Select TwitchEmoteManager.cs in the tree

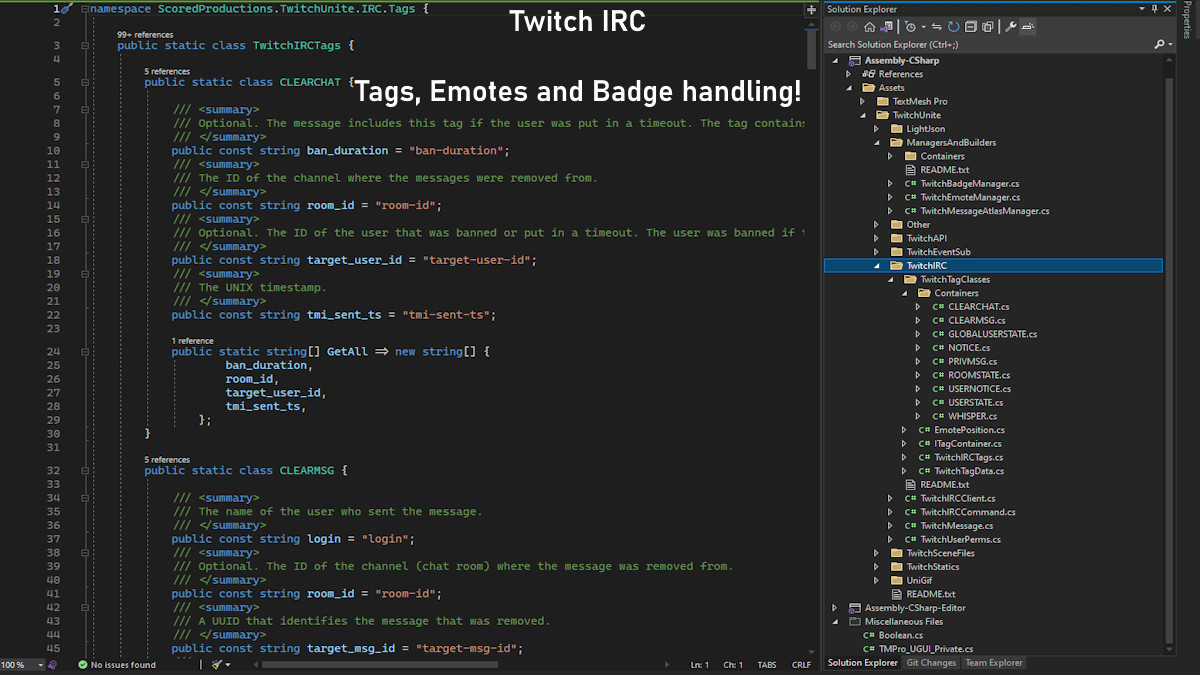(970, 197)
